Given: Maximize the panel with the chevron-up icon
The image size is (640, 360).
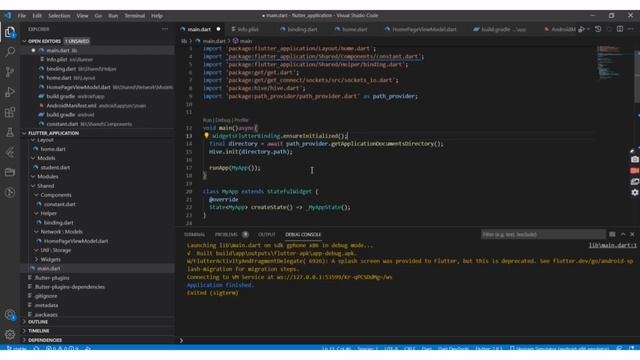Looking at the screenshot, I should pyautogui.click(x=623, y=234).
